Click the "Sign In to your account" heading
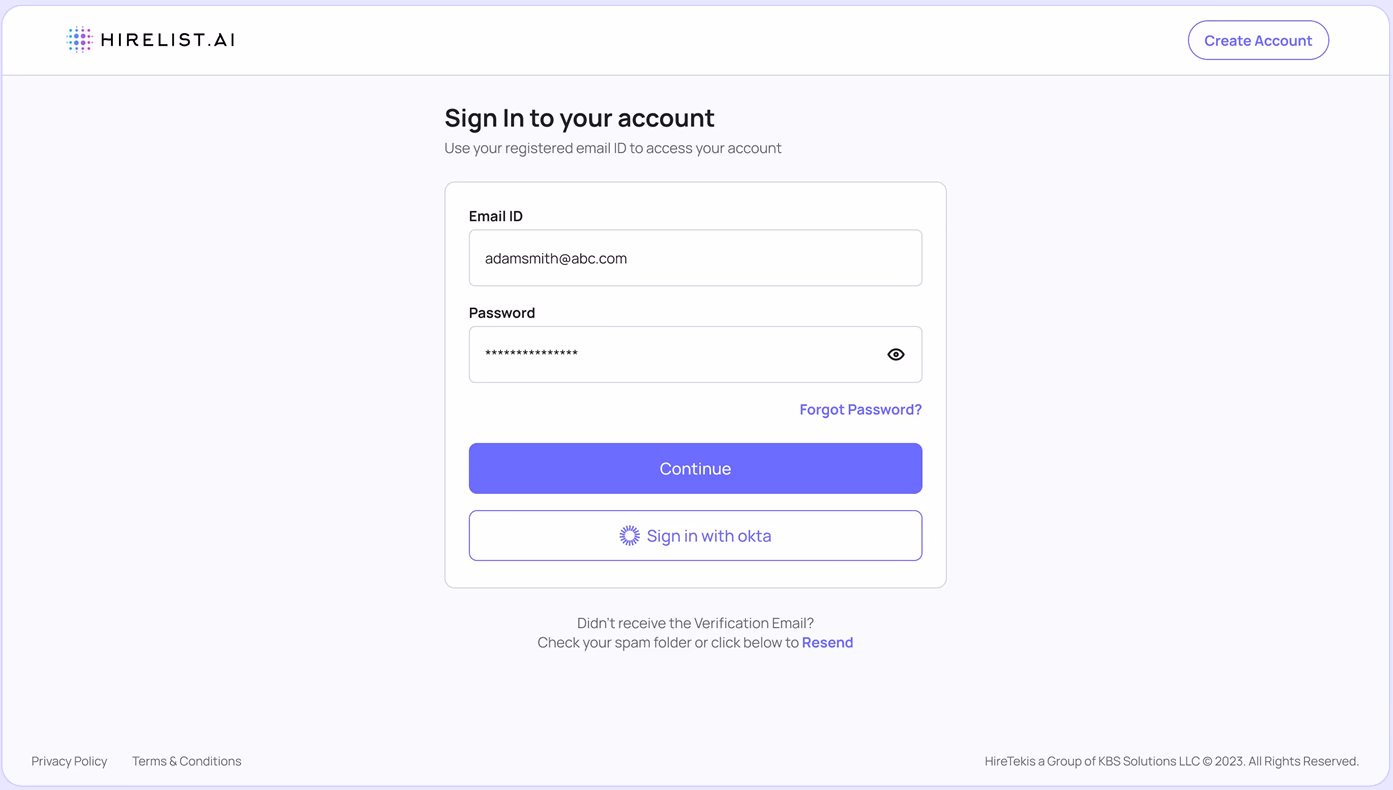This screenshot has height=790, width=1393. point(579,118)
